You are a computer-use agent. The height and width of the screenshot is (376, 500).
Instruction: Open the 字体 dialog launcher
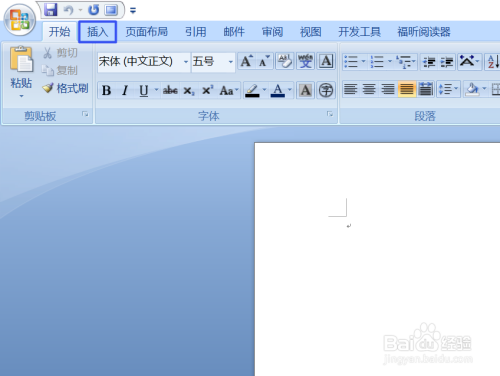pos(330,114)
